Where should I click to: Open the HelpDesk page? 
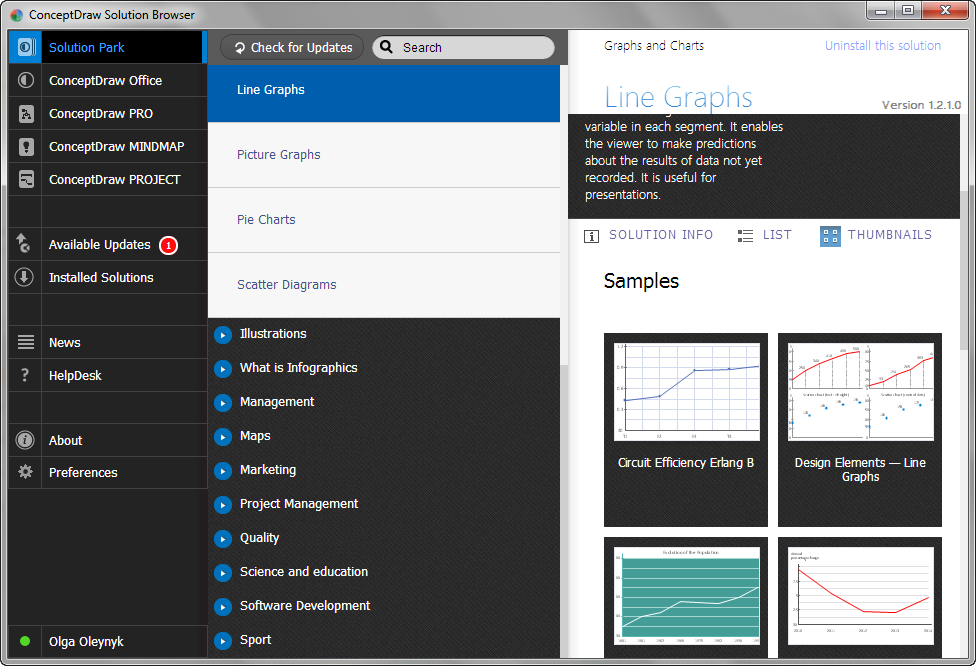[107, 375]
